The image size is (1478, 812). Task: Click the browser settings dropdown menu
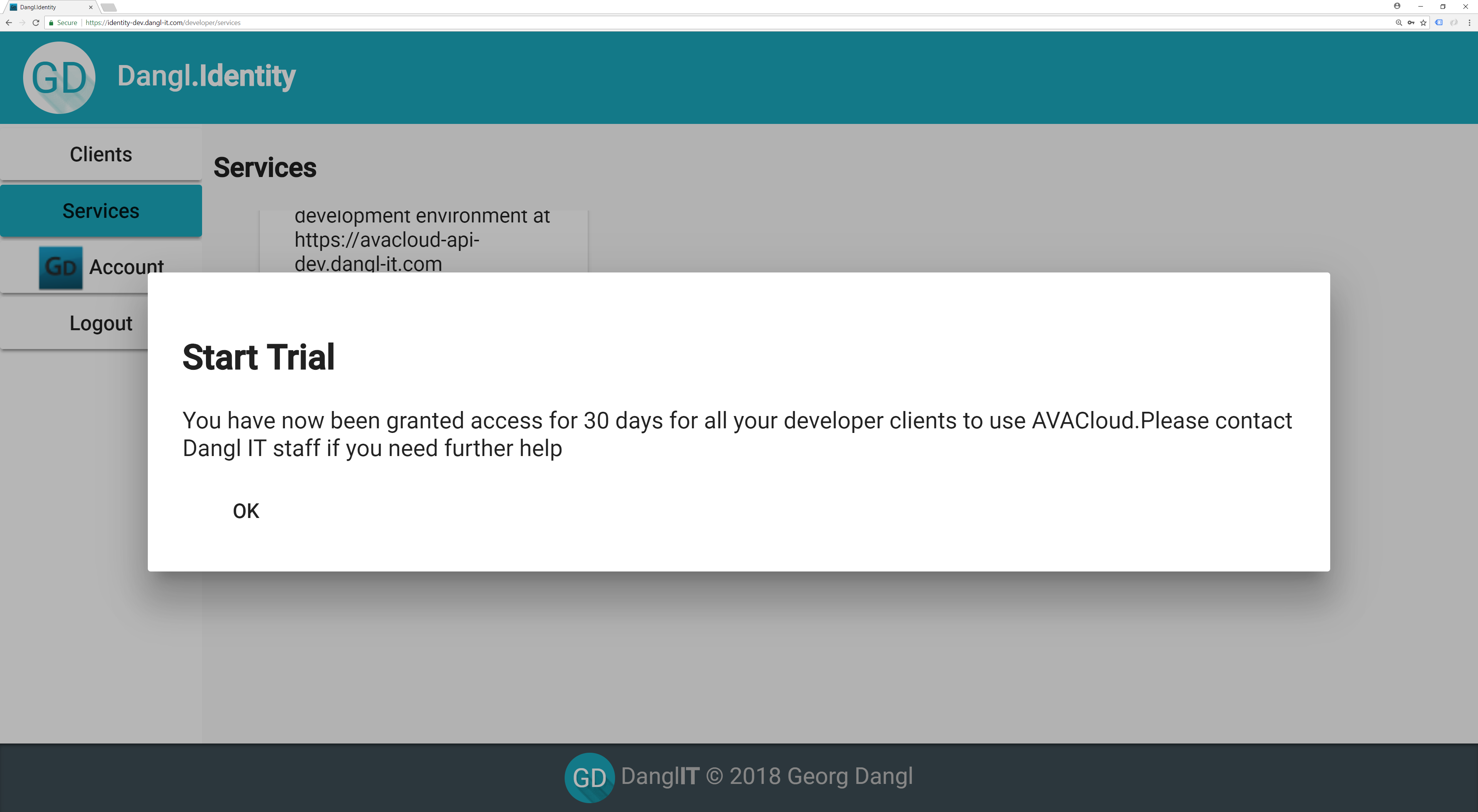coord(1470,22)
